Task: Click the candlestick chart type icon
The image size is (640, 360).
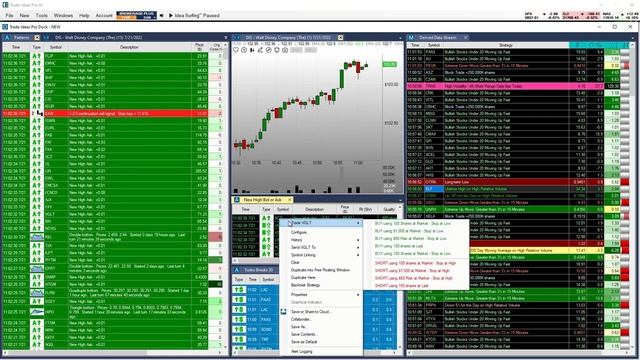Action: pos(252,50)
